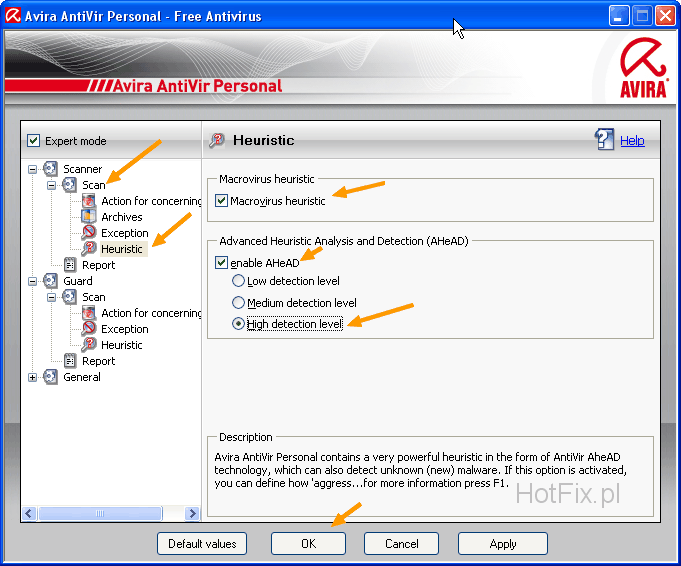Collapse the Scanner tree node
The height and width of the screenshot is (566, 681).
pos(33,169)
